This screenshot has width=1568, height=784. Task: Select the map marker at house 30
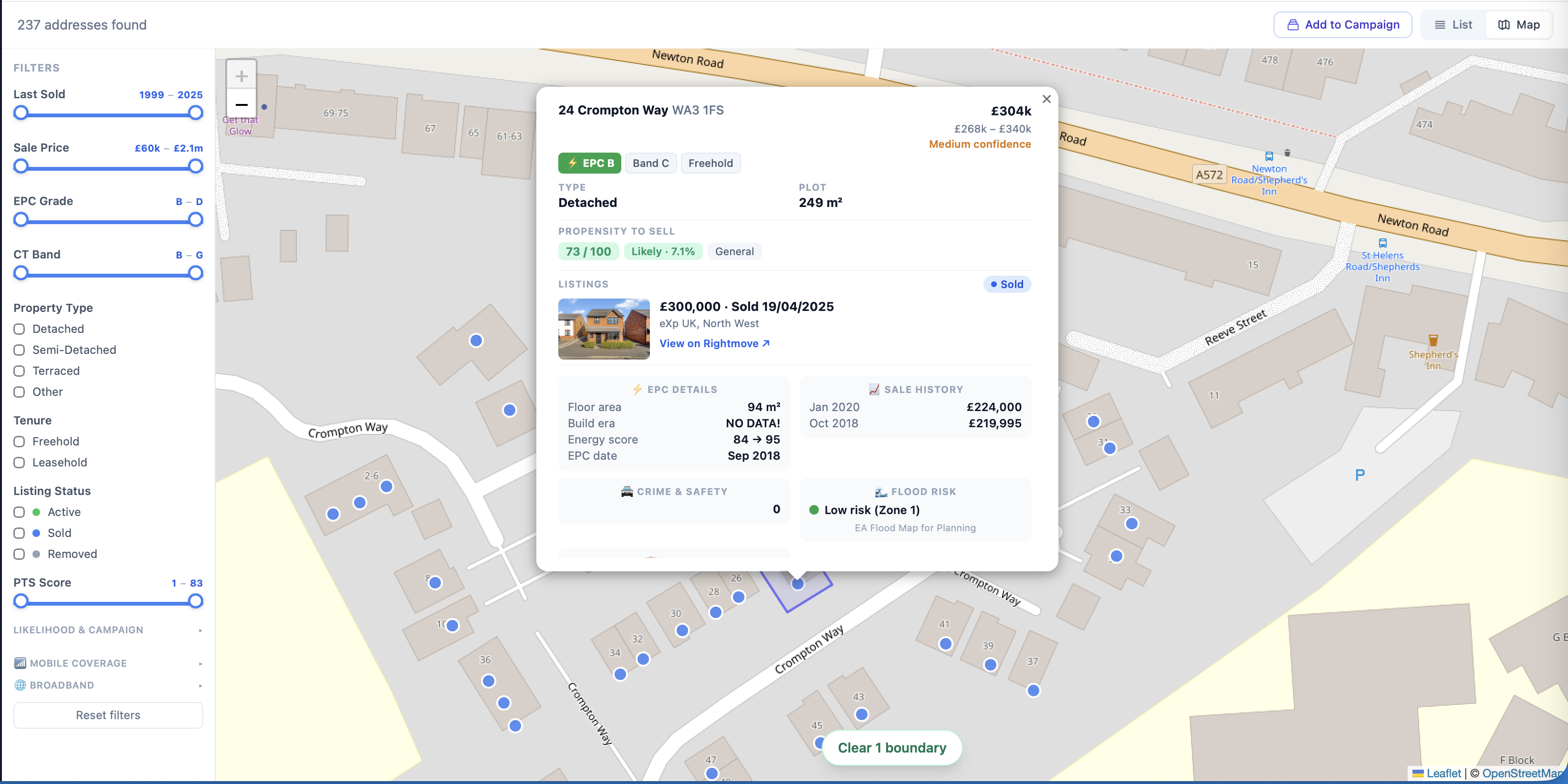tap(682, 631)
